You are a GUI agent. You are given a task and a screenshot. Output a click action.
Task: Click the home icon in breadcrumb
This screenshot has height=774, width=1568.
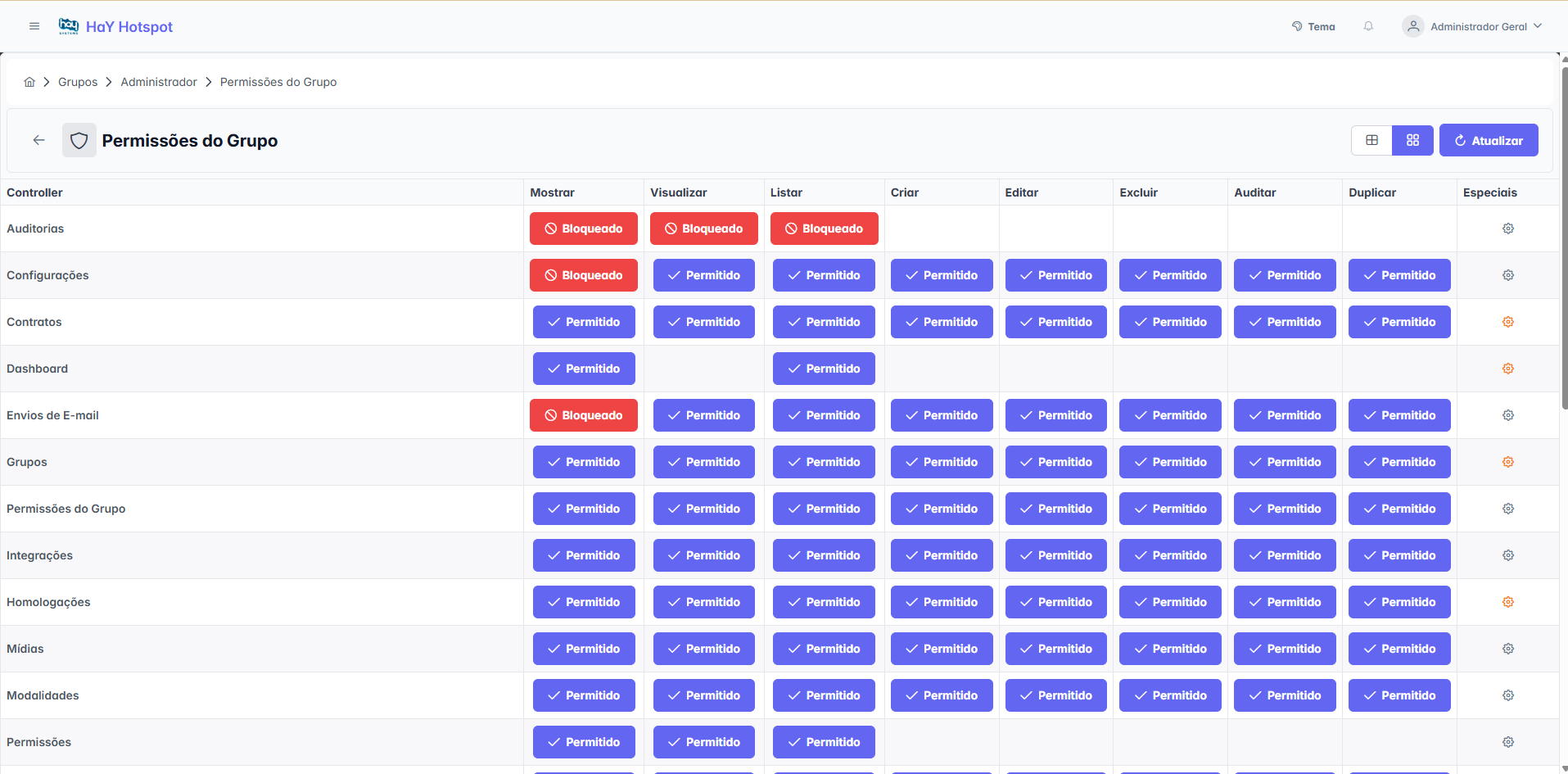point(29,82)
